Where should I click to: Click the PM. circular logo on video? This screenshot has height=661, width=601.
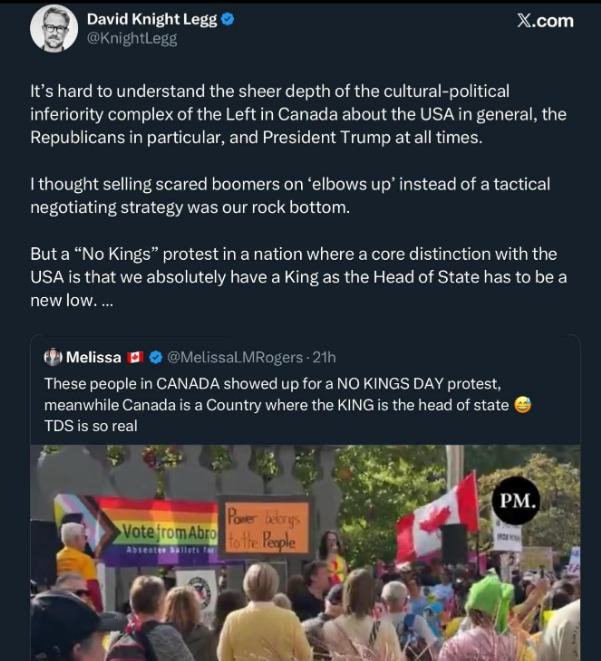pyautogui.click(x=516, y=501)
